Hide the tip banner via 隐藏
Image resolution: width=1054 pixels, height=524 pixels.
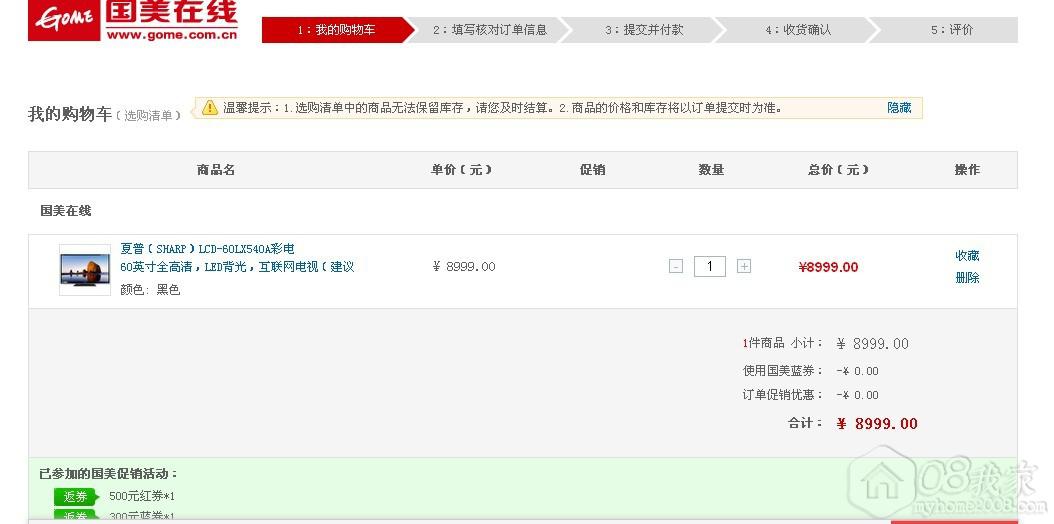[899, 107]
